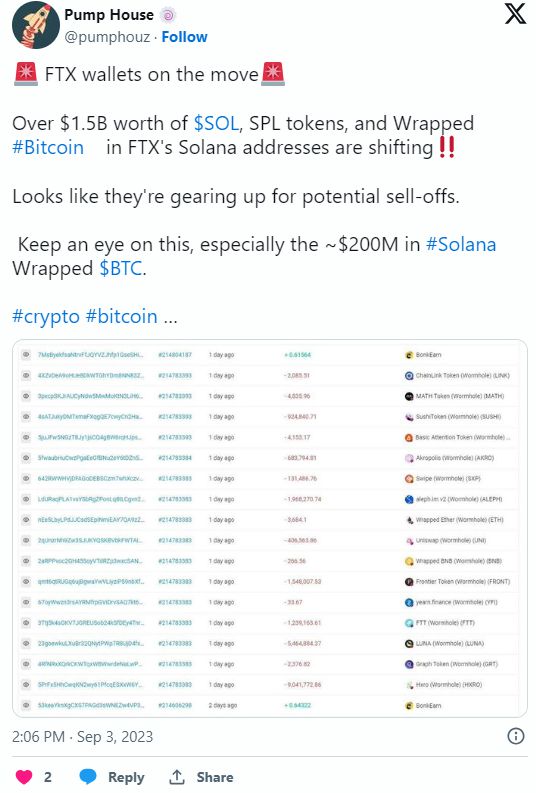This screenshot has height=793, width=536.
Task: Click the Pump House affiliate badge icon
Action: click(x=168, y=15)
